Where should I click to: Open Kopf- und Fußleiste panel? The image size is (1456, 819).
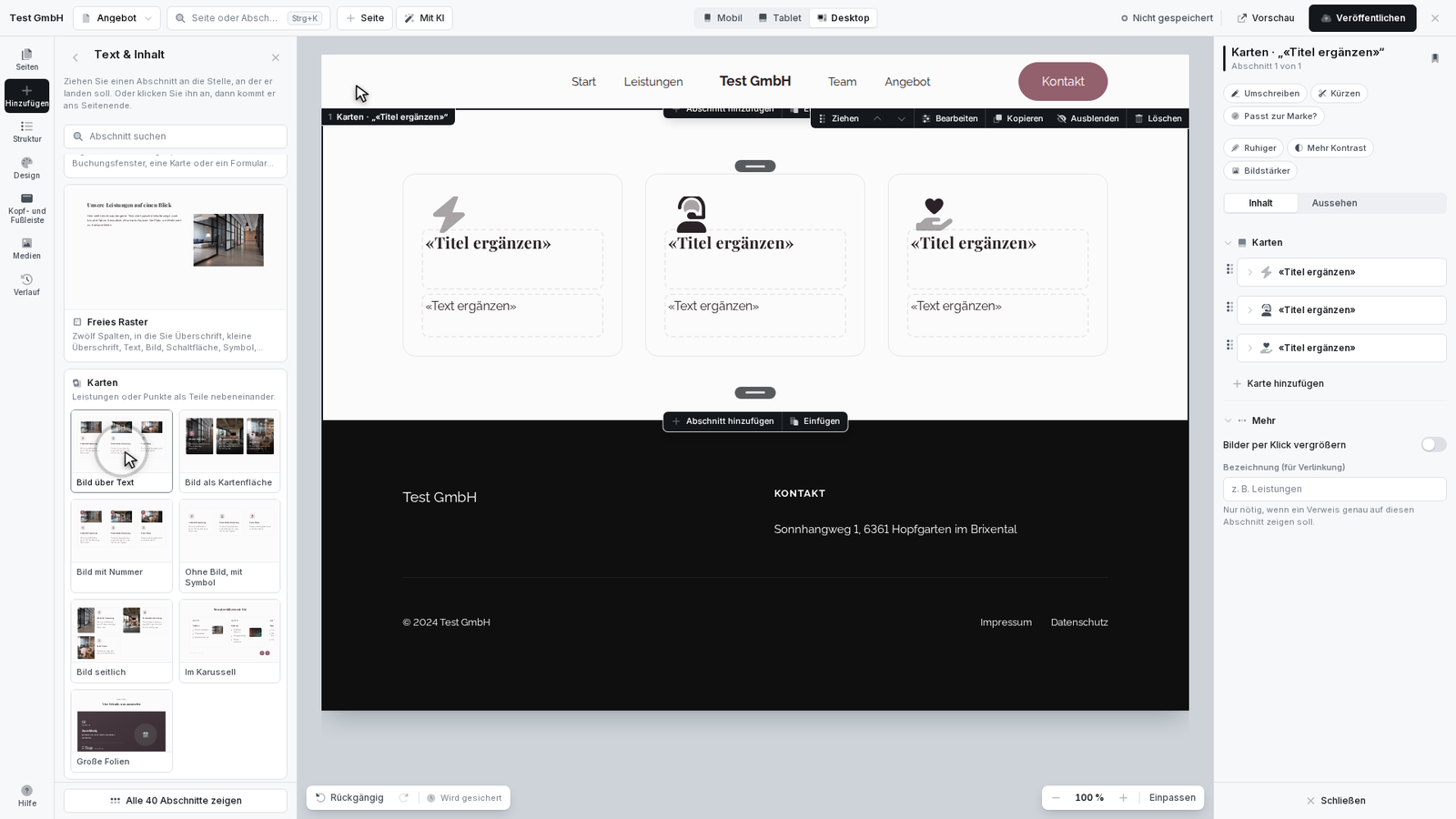click(26, 208)
